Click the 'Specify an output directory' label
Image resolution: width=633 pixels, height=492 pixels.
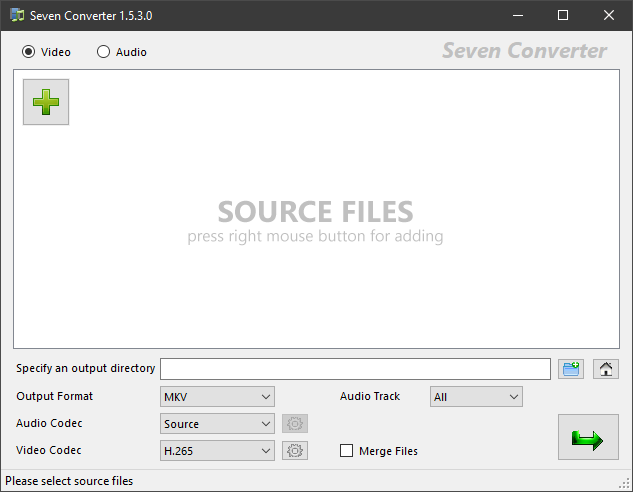(x=85, y=368)
